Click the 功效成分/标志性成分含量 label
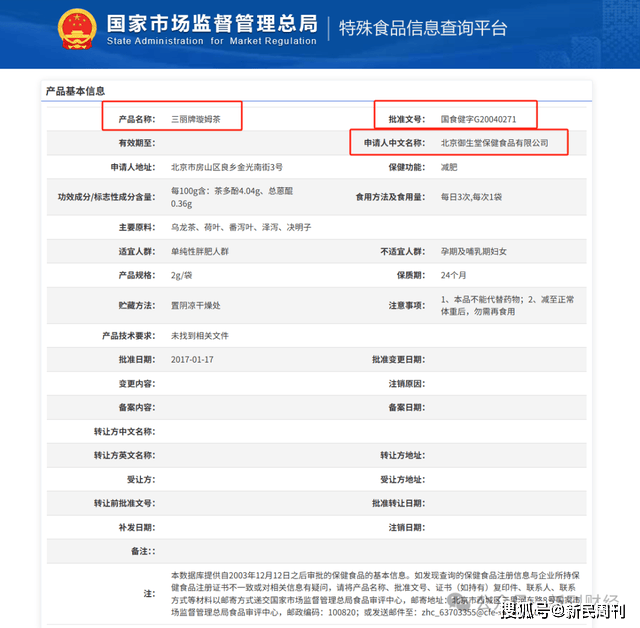The image size is (640, 628). [107, 197]
